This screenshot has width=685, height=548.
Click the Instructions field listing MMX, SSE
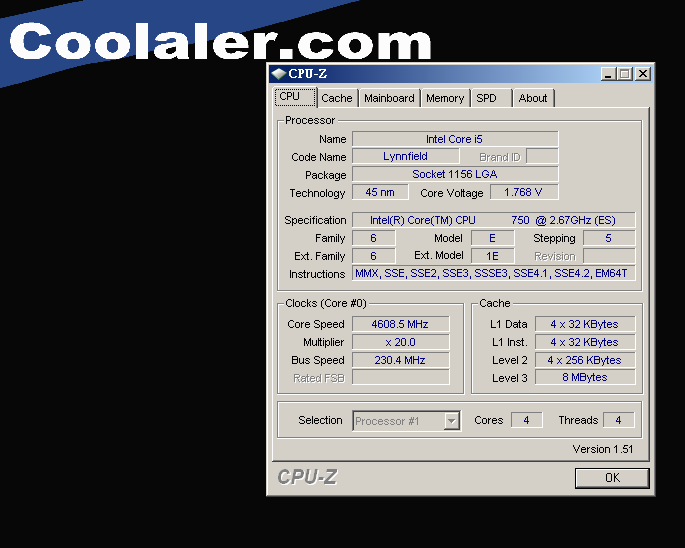[493, 274]
